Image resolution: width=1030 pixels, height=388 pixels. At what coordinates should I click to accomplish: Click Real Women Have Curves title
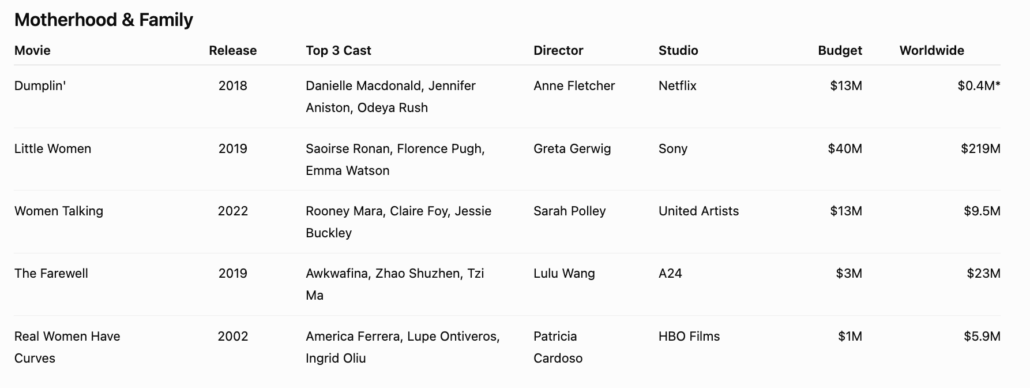pyautogui.click(x=67, y=347)
